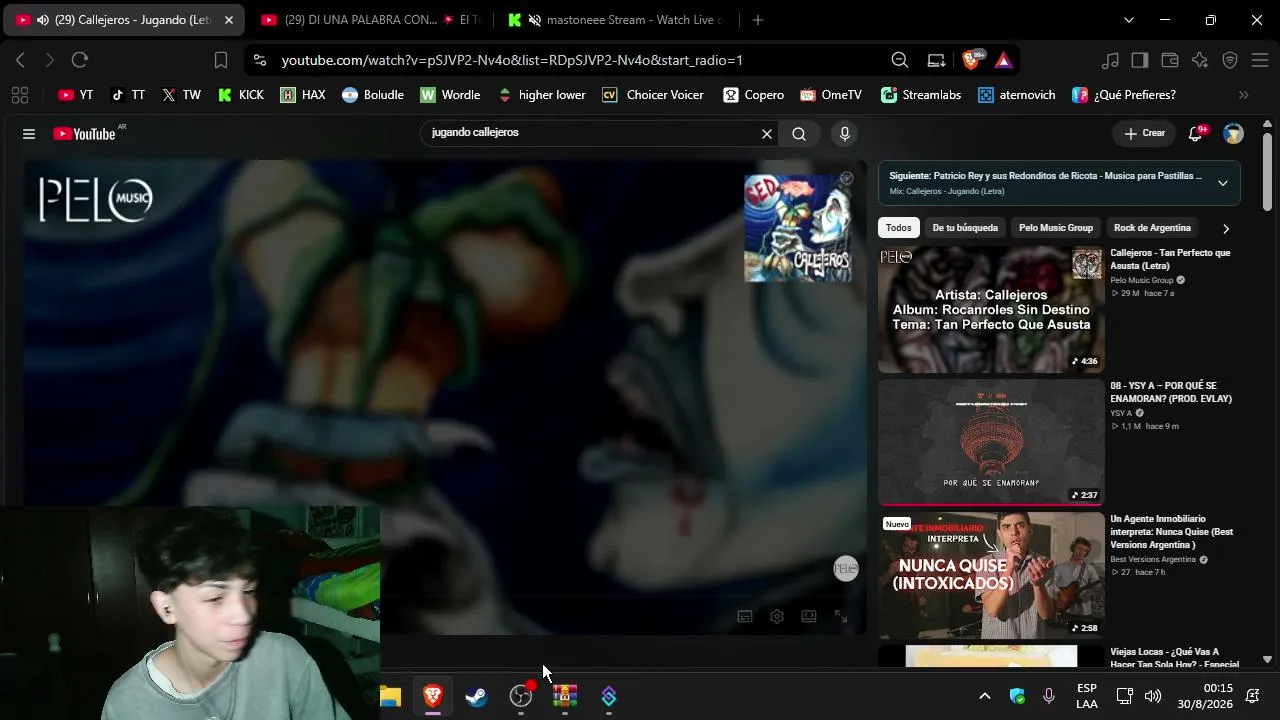
Task: Open the tab groups grid icon
Action: (x=19, y=95)
